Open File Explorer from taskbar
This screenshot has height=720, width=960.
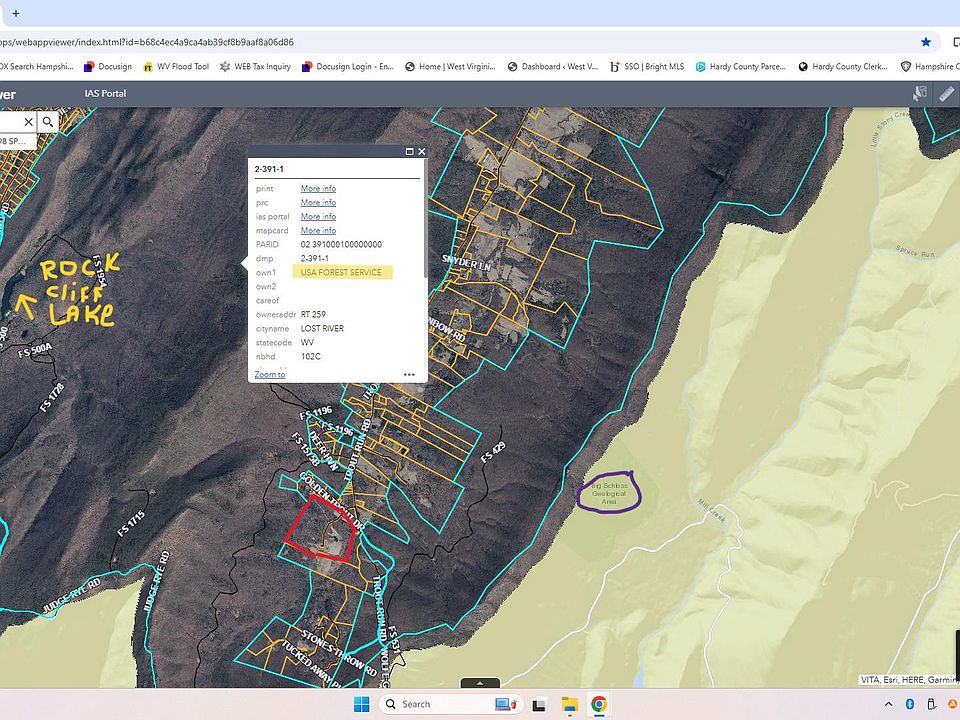569,704
